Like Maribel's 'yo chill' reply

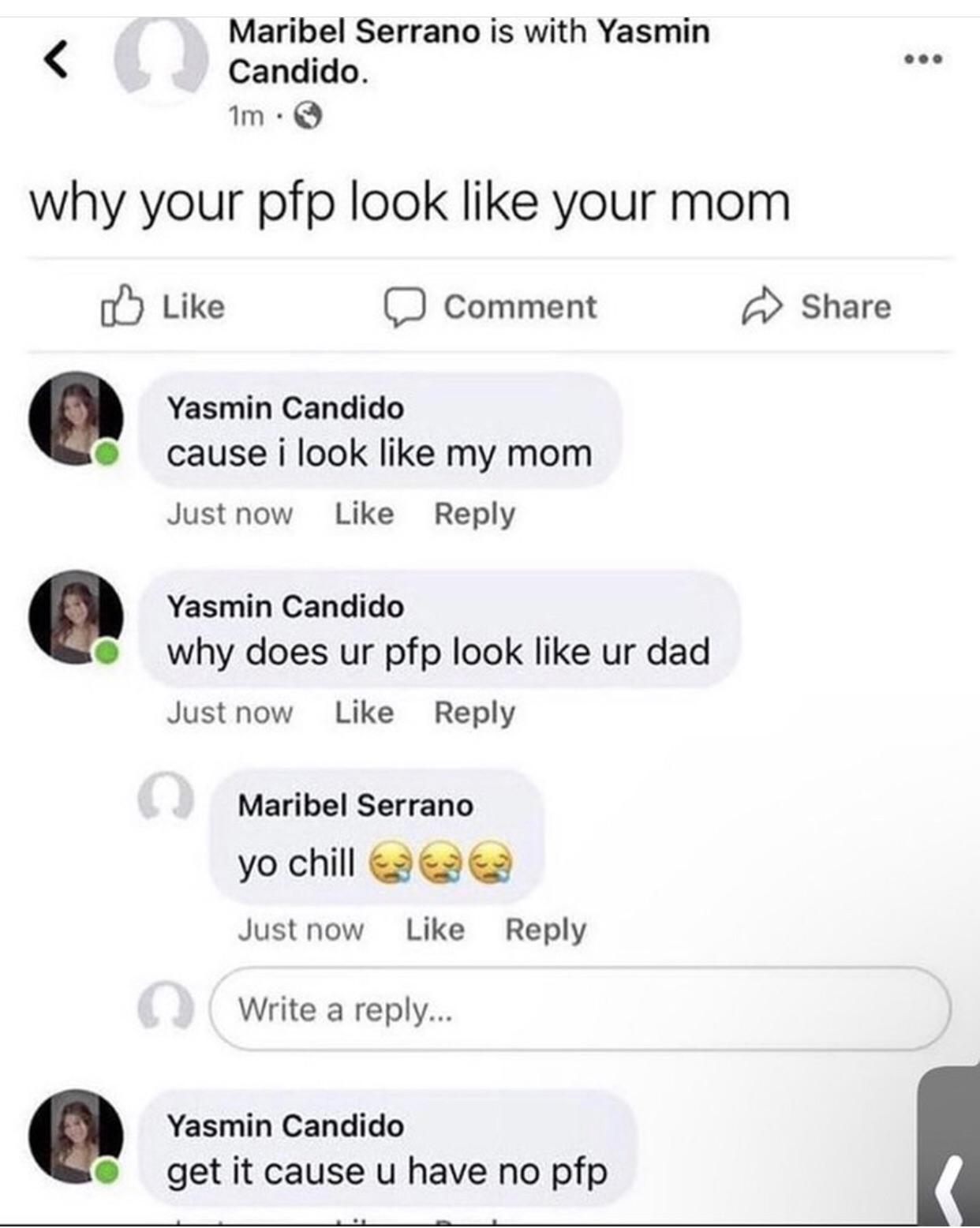436,930
